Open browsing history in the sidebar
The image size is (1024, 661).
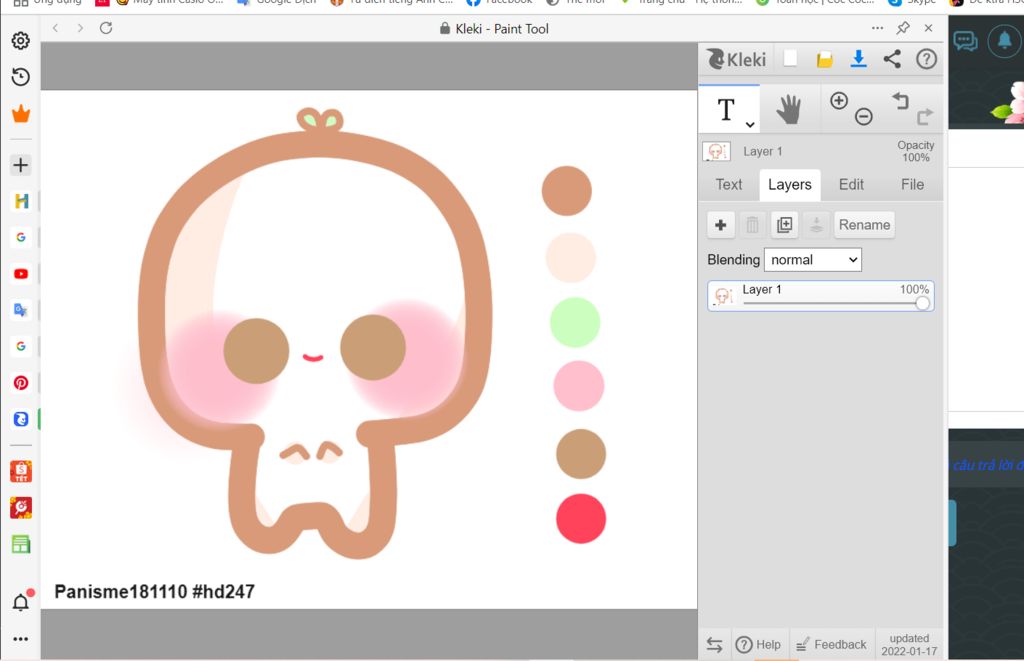[21, 77]
